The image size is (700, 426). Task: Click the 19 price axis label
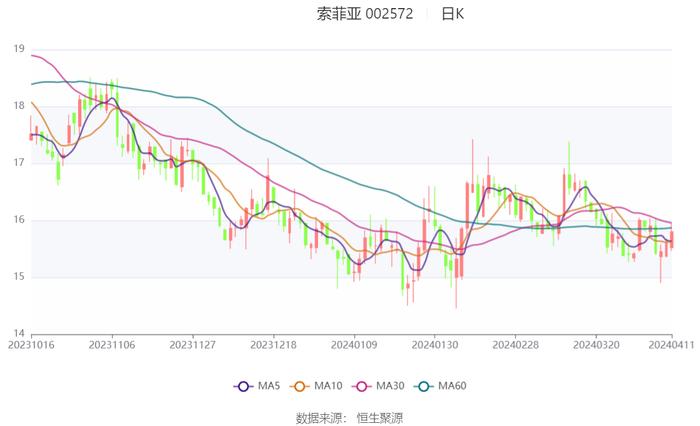click(19, 49)
